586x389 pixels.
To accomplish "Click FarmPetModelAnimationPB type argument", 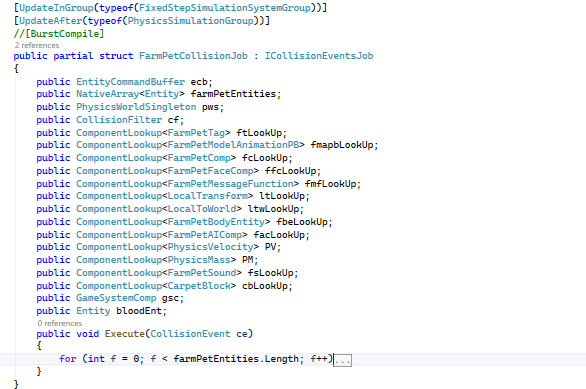I will [234, 145].
